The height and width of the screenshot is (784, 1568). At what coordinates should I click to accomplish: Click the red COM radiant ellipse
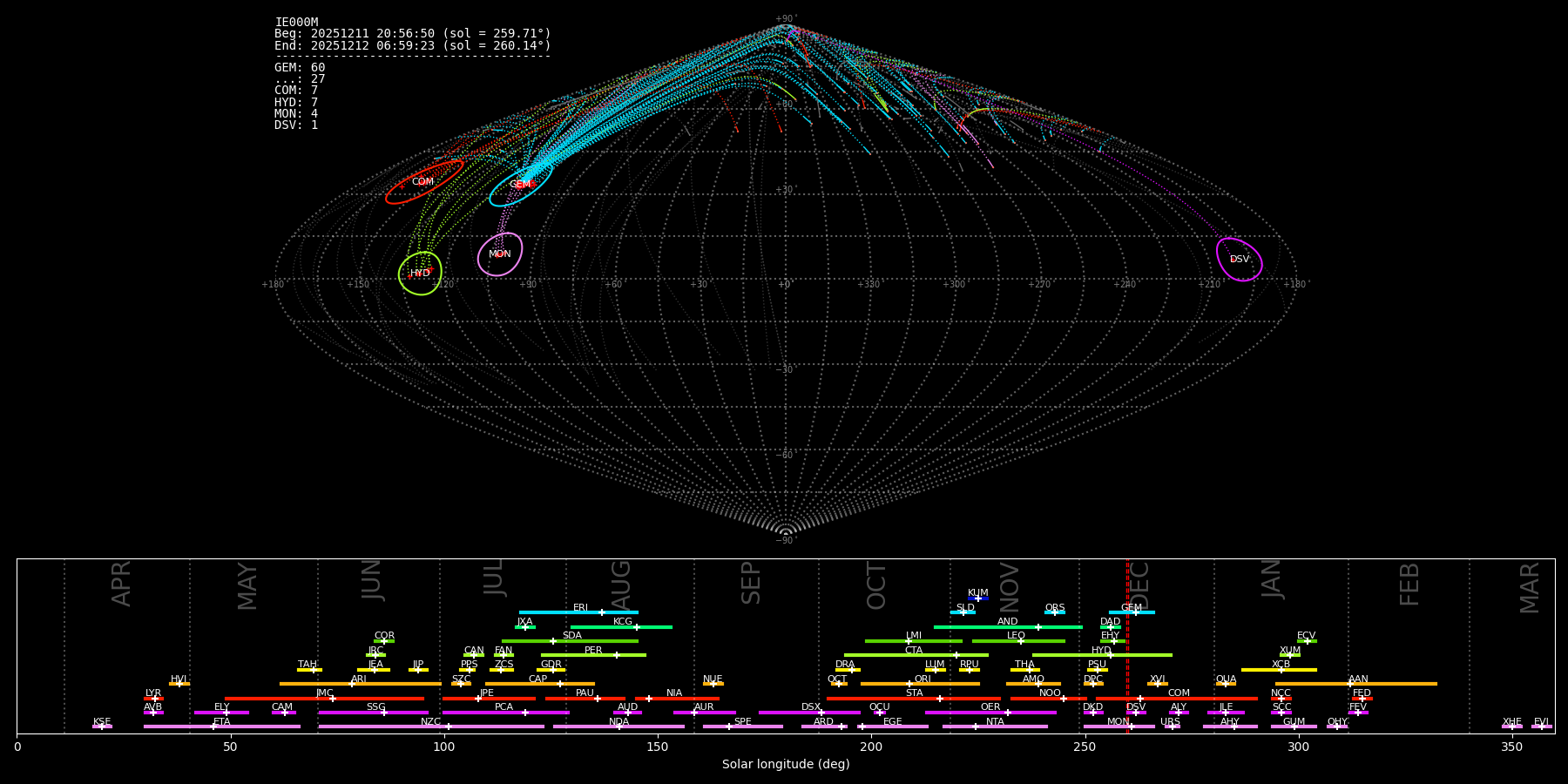click(x=423, y=182)
